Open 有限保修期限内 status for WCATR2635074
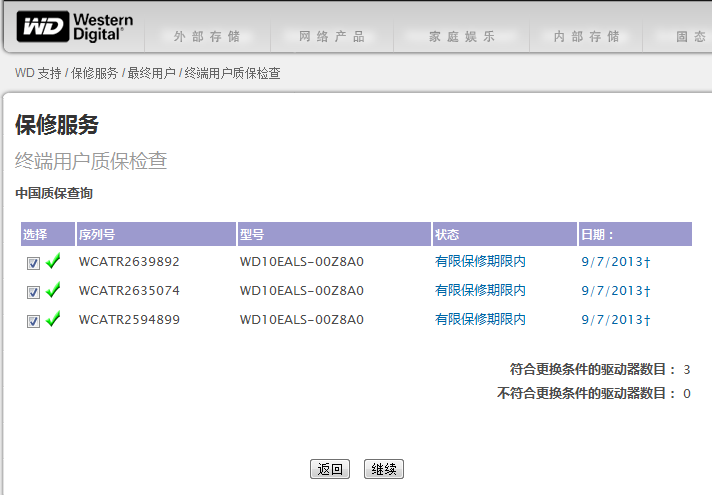Viewport: 712px width, 495px height. [x=480, y=290]
